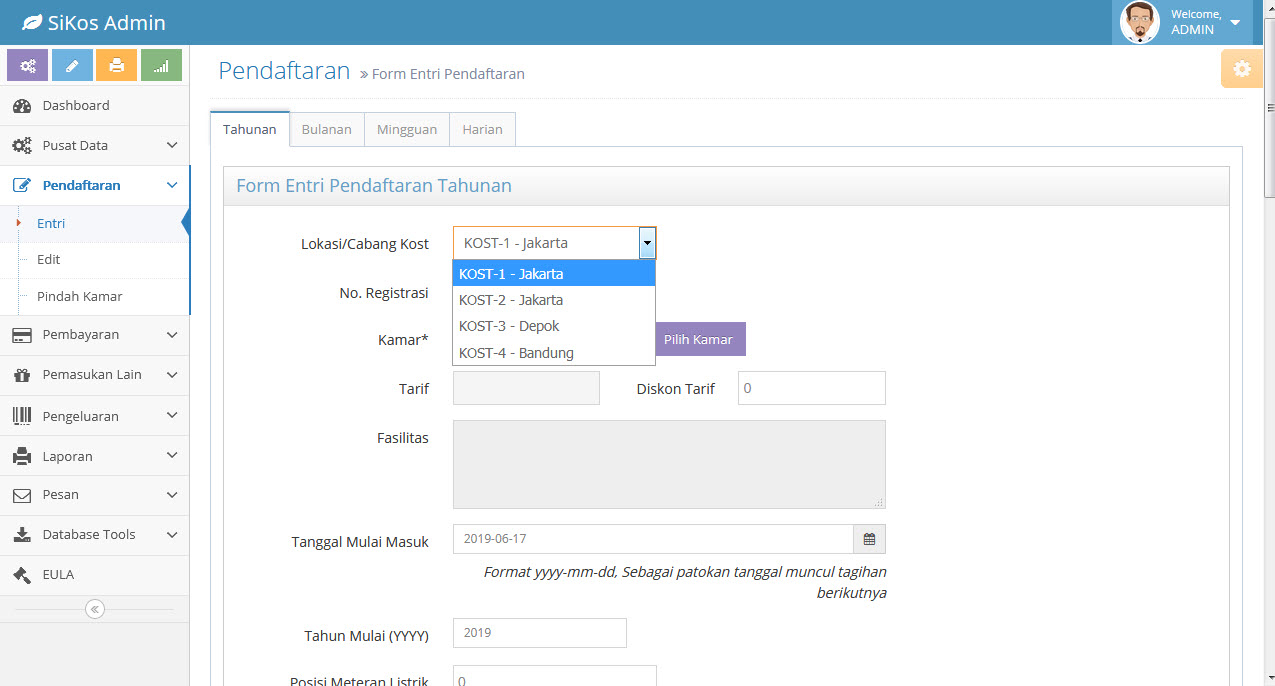Expand the Laporan menu chevron
1275x686 pixels.
point(172,455)
